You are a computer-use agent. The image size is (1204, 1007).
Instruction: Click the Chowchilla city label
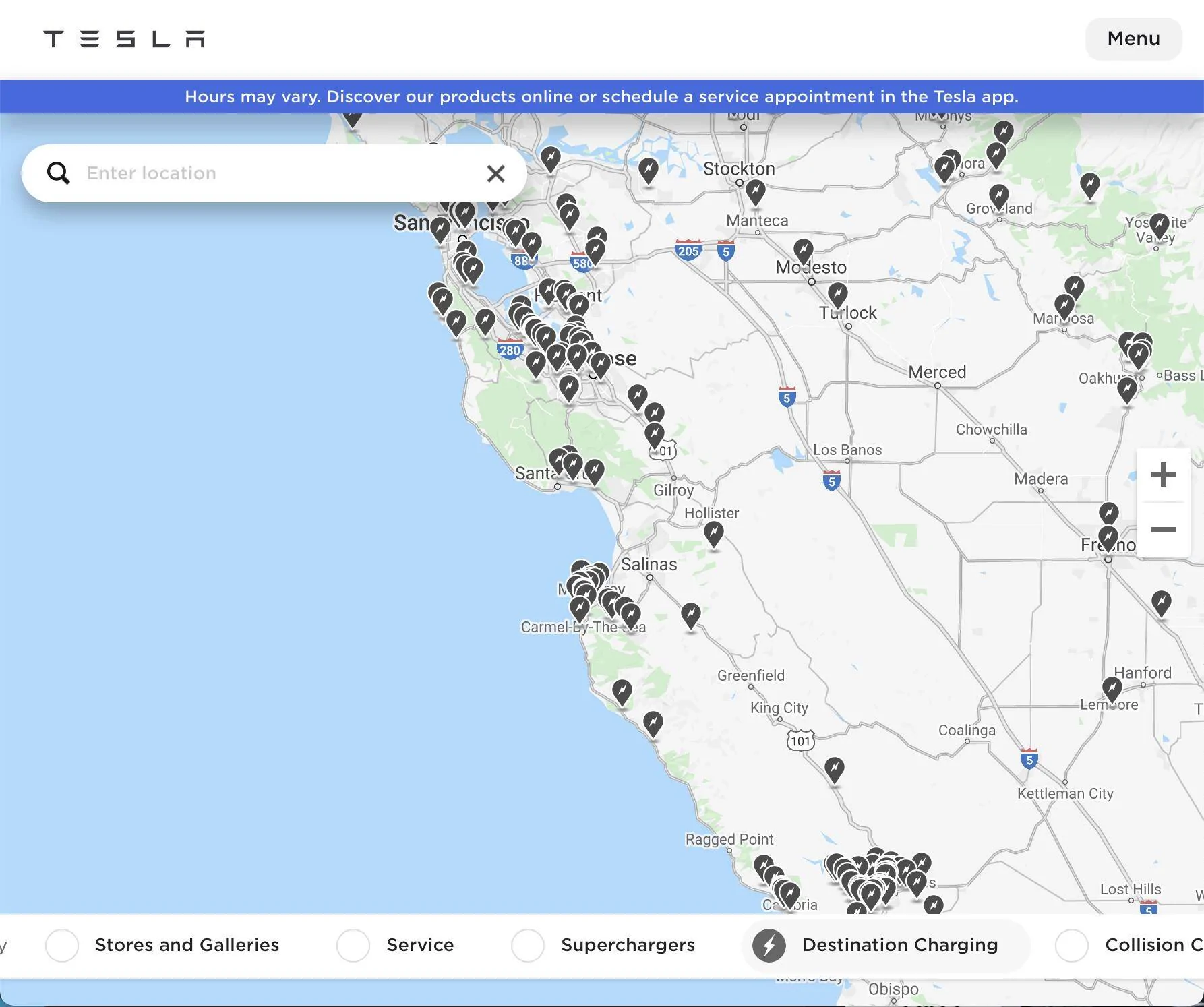[x=991, y=429]
